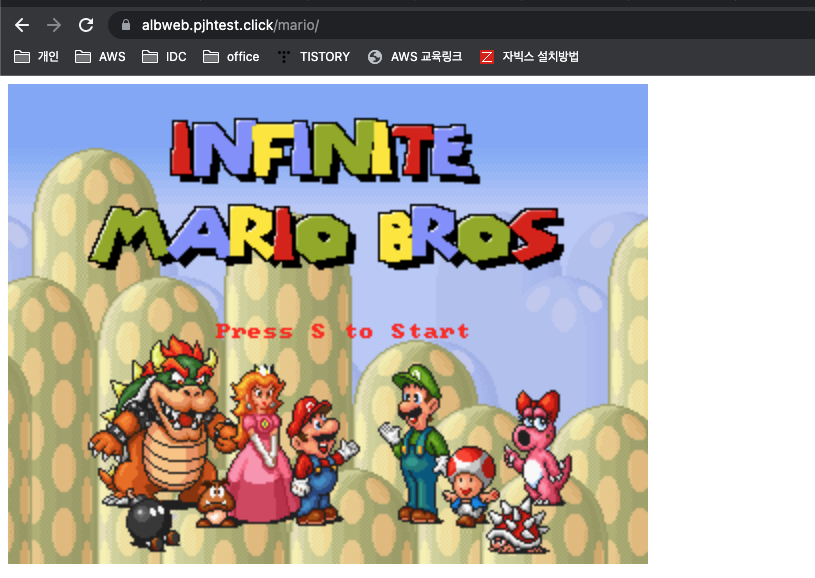The width and height of the screenshot is (815, 578).
Task: Click the brown Goomba character
Action: [216, 503]
